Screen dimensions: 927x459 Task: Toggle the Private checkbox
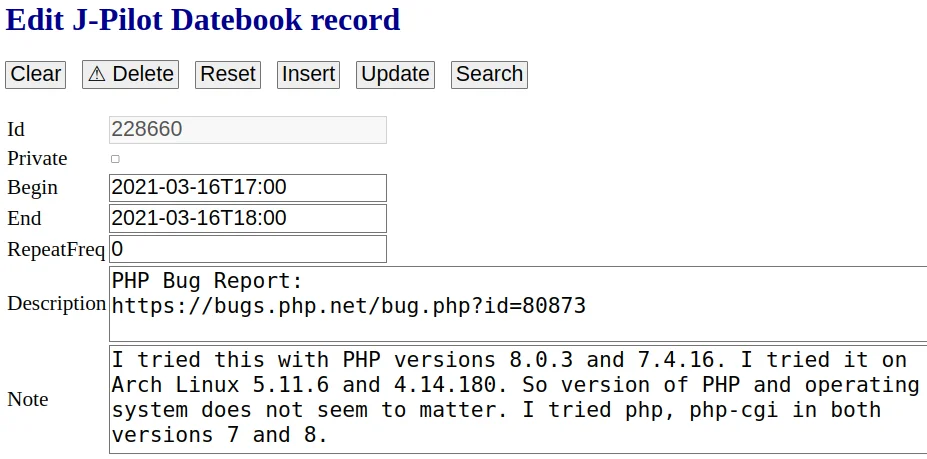click(115, 159)
